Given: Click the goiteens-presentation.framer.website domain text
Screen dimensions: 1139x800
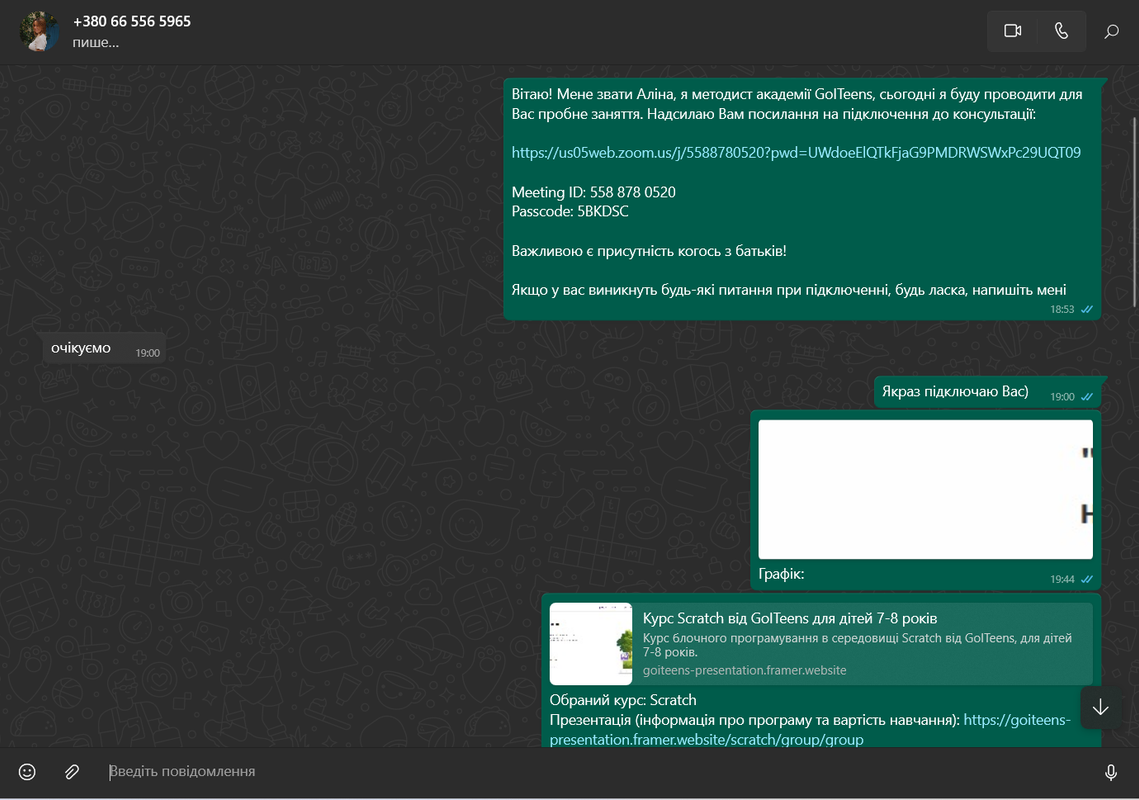Looking at the screenshot, I should click(x=745, y=670).
